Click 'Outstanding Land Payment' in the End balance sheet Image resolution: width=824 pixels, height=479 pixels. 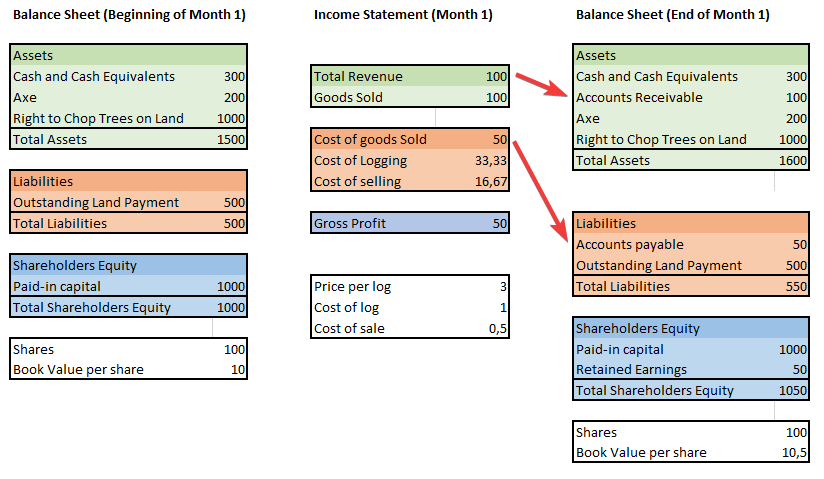[658, 266]
